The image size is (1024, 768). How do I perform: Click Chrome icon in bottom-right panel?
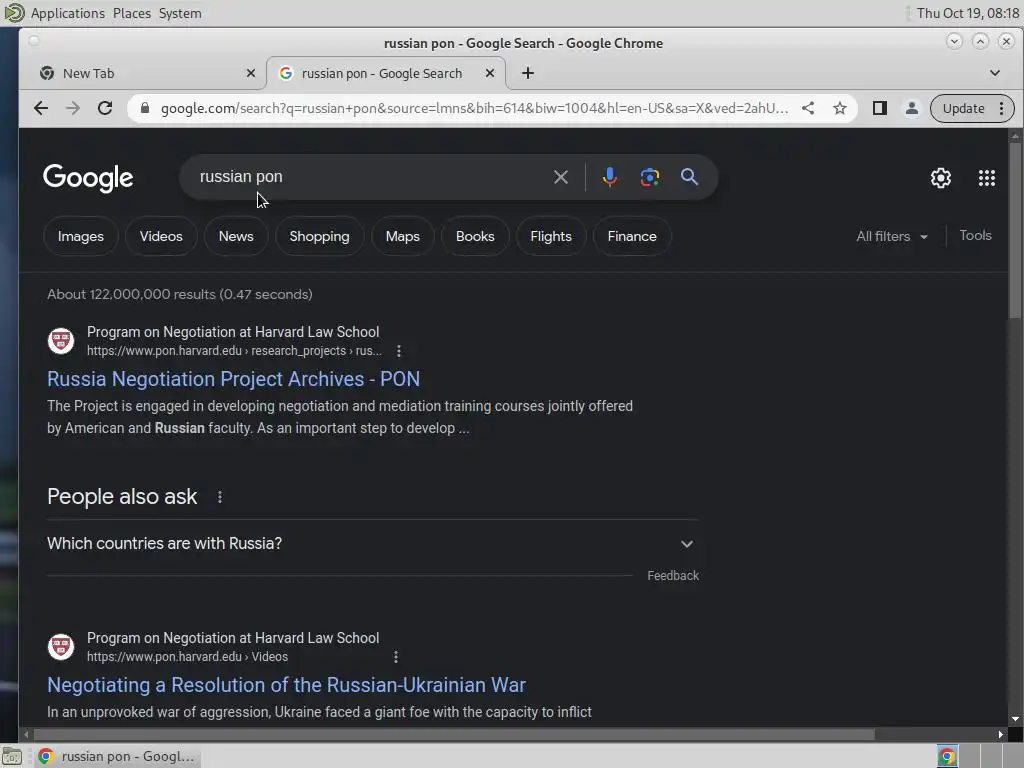point(947,756)
